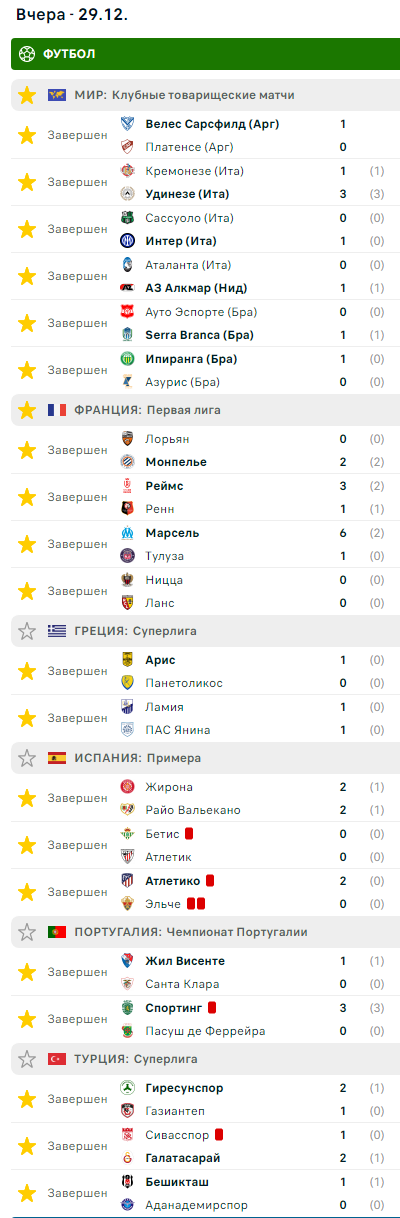Click the Marseille team logo
The width and height of the screenshot is (400, 1218).
[x=127, y=532]
